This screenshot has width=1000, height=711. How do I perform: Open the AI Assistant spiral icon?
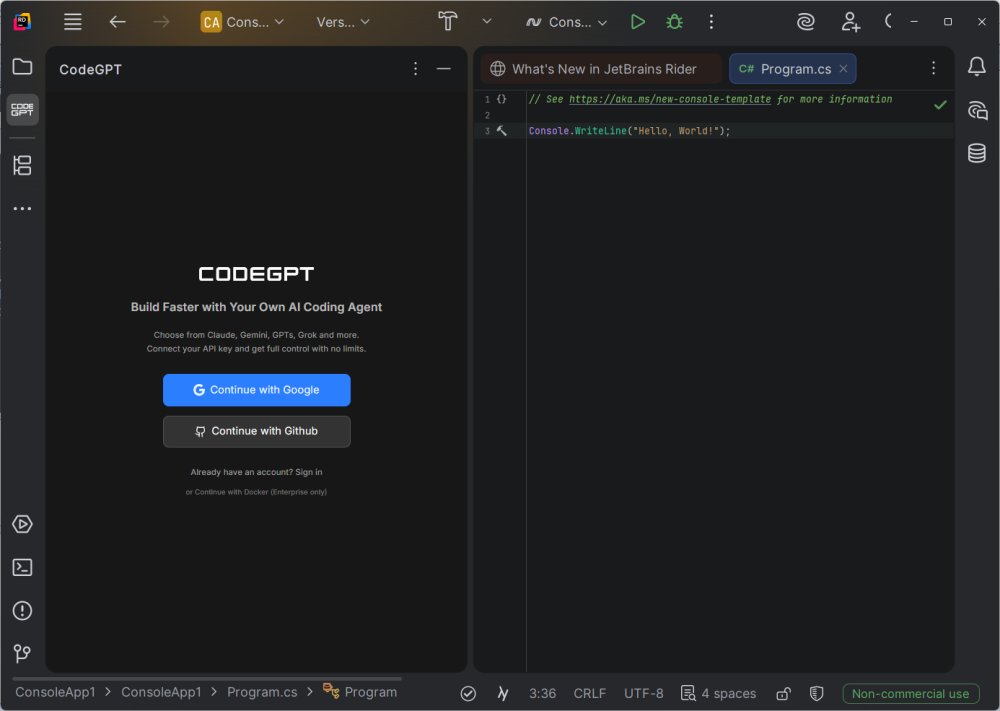click(x=806, y=22)
